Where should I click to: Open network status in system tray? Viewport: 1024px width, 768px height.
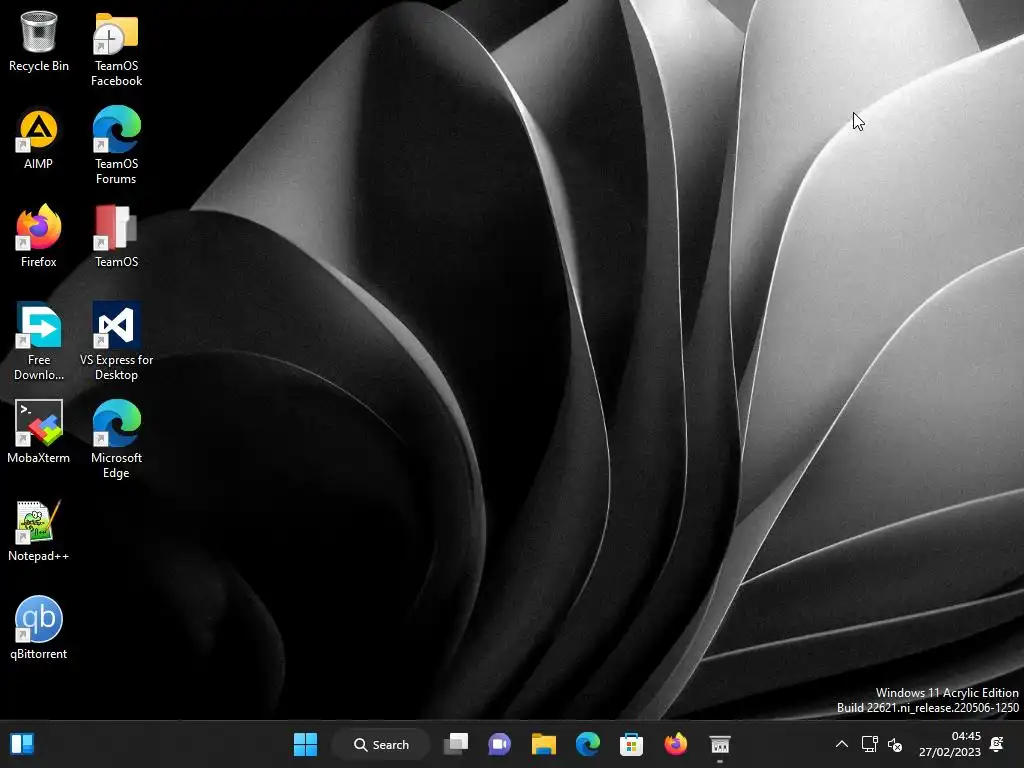(x=869, y=744)
